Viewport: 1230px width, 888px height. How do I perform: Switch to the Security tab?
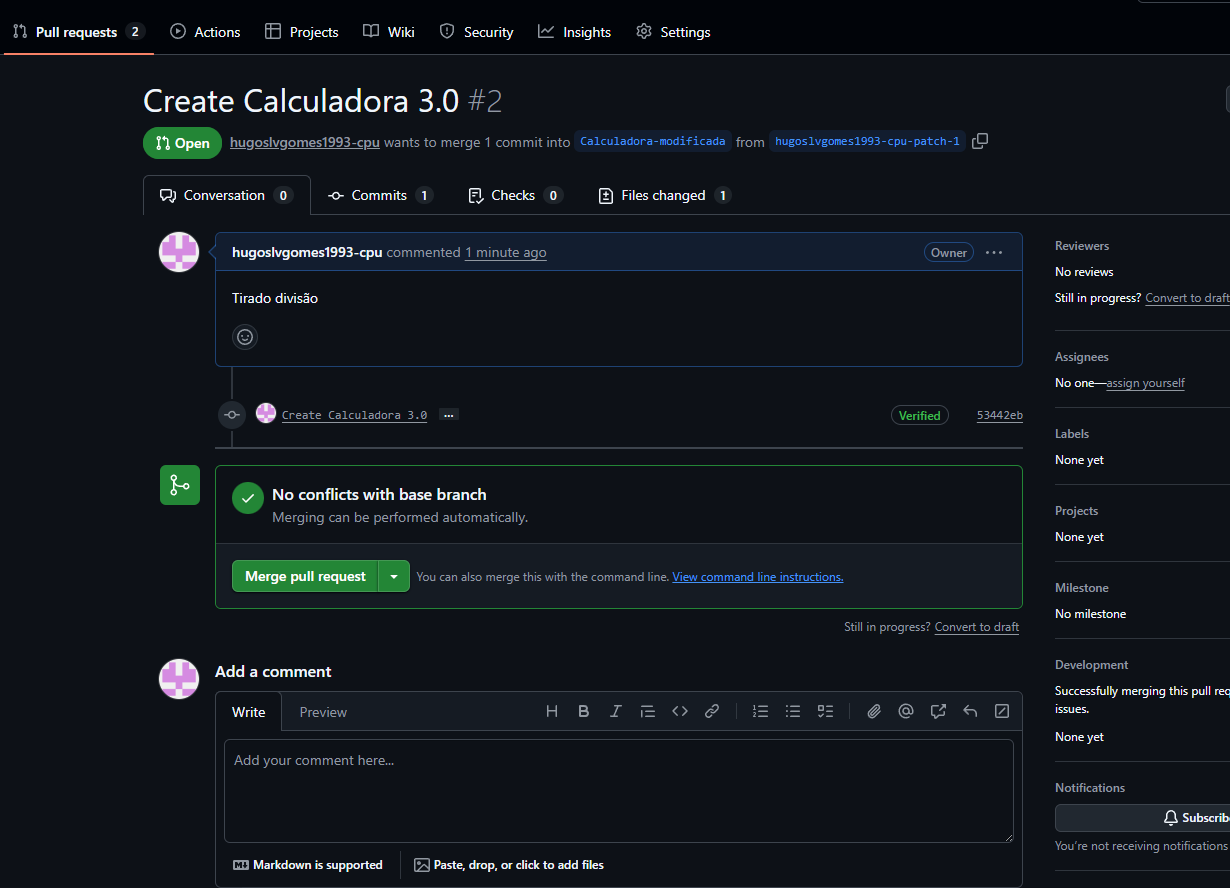tap(477, 32)
